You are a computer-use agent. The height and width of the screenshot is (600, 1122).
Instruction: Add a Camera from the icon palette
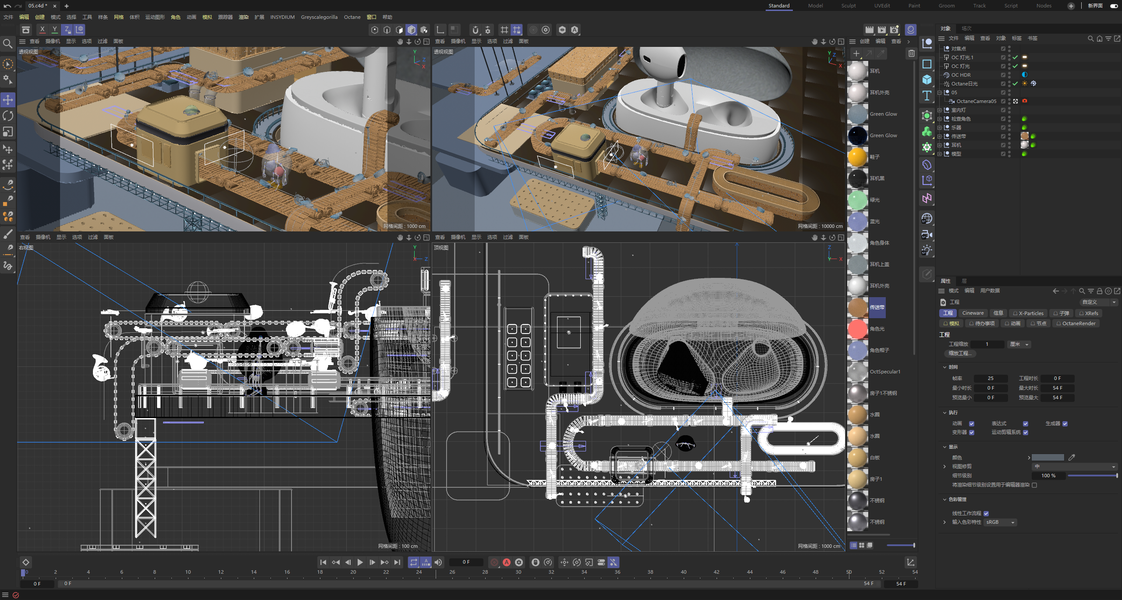point(927,235)
